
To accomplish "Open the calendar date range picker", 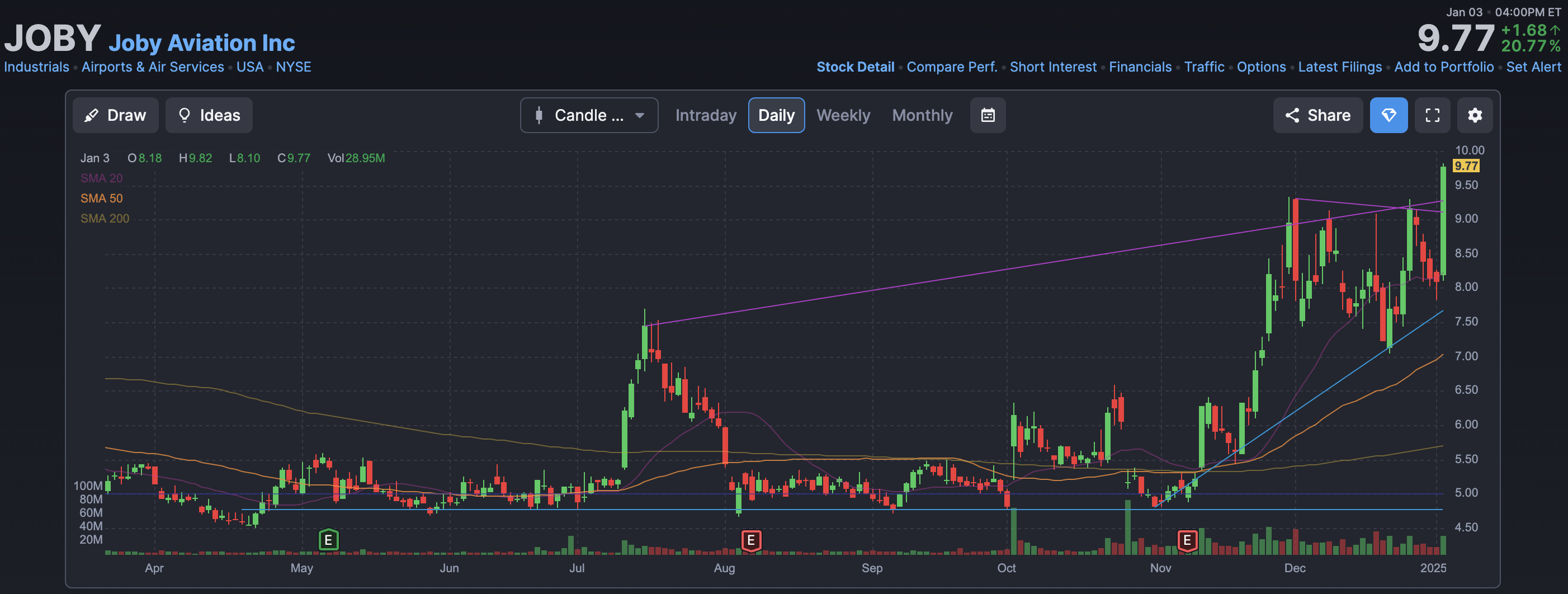I will [988, 115].
